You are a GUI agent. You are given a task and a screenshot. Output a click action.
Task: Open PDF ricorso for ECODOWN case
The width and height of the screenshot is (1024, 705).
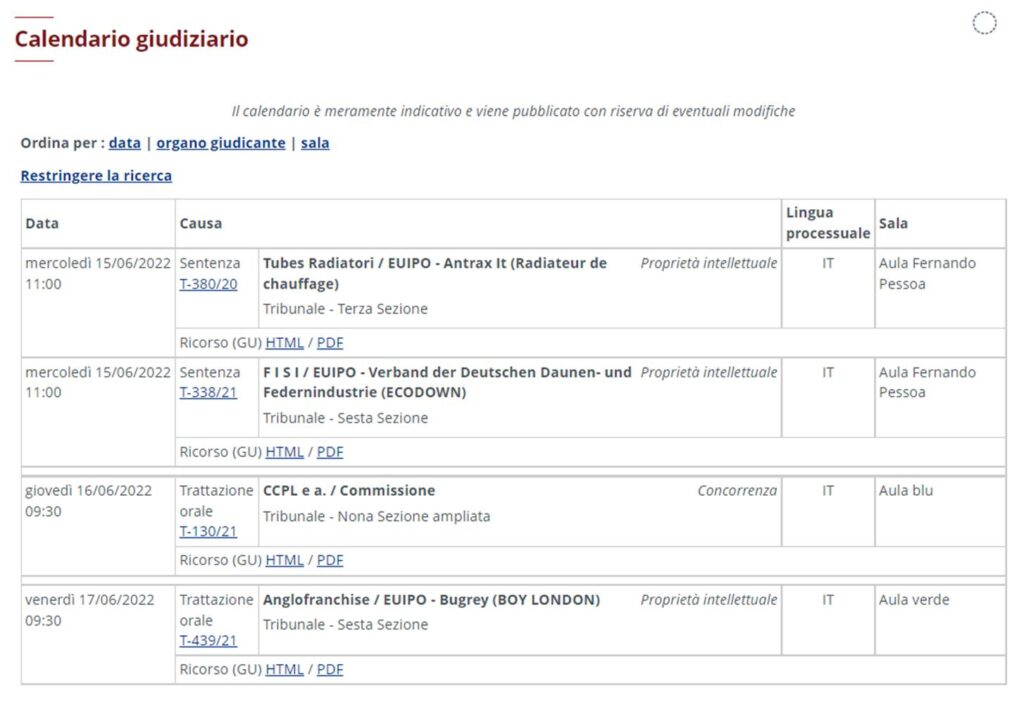[330, 452]
